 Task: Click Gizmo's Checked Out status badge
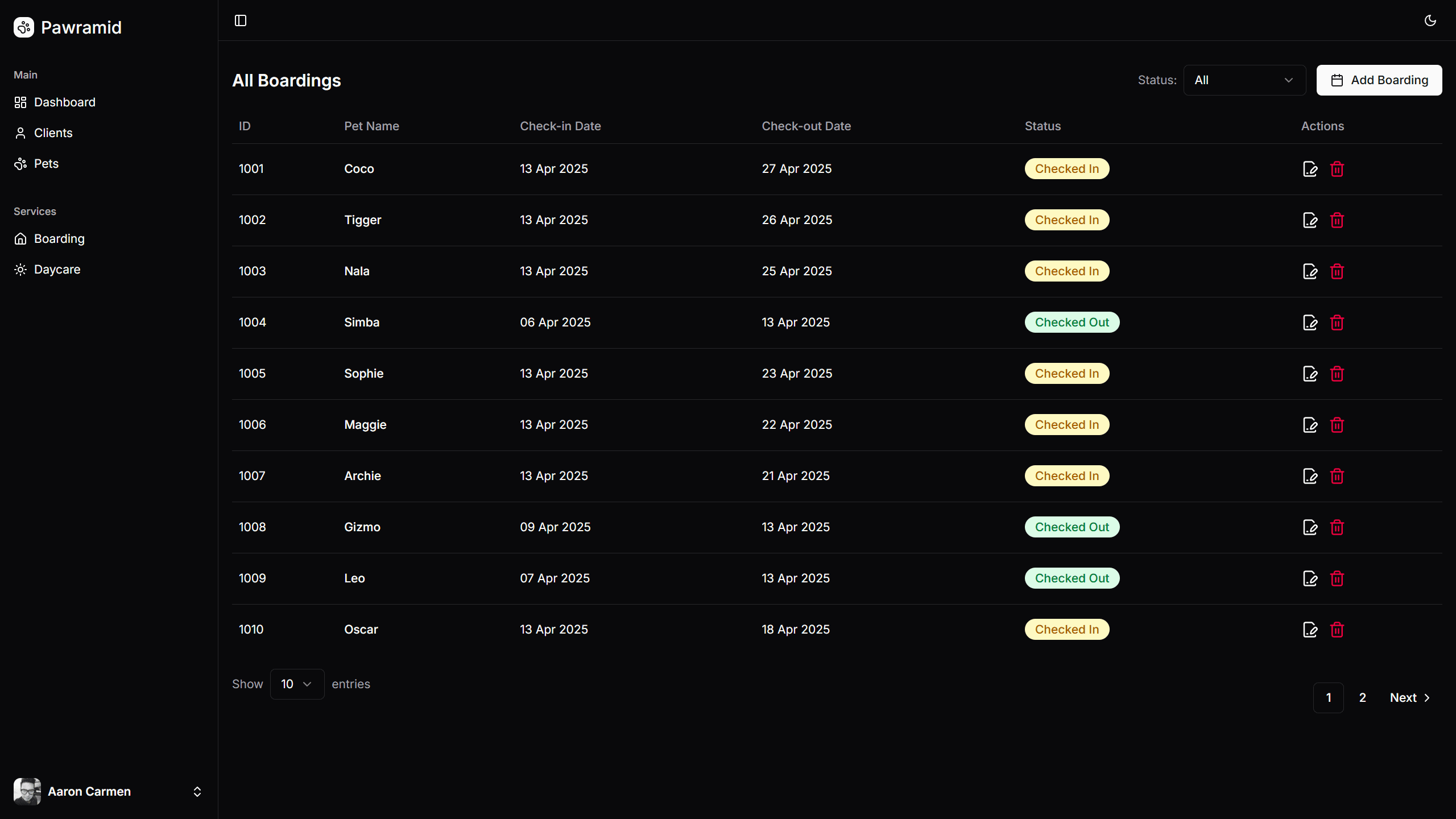pyautogui.click(x=1072, y=527)
